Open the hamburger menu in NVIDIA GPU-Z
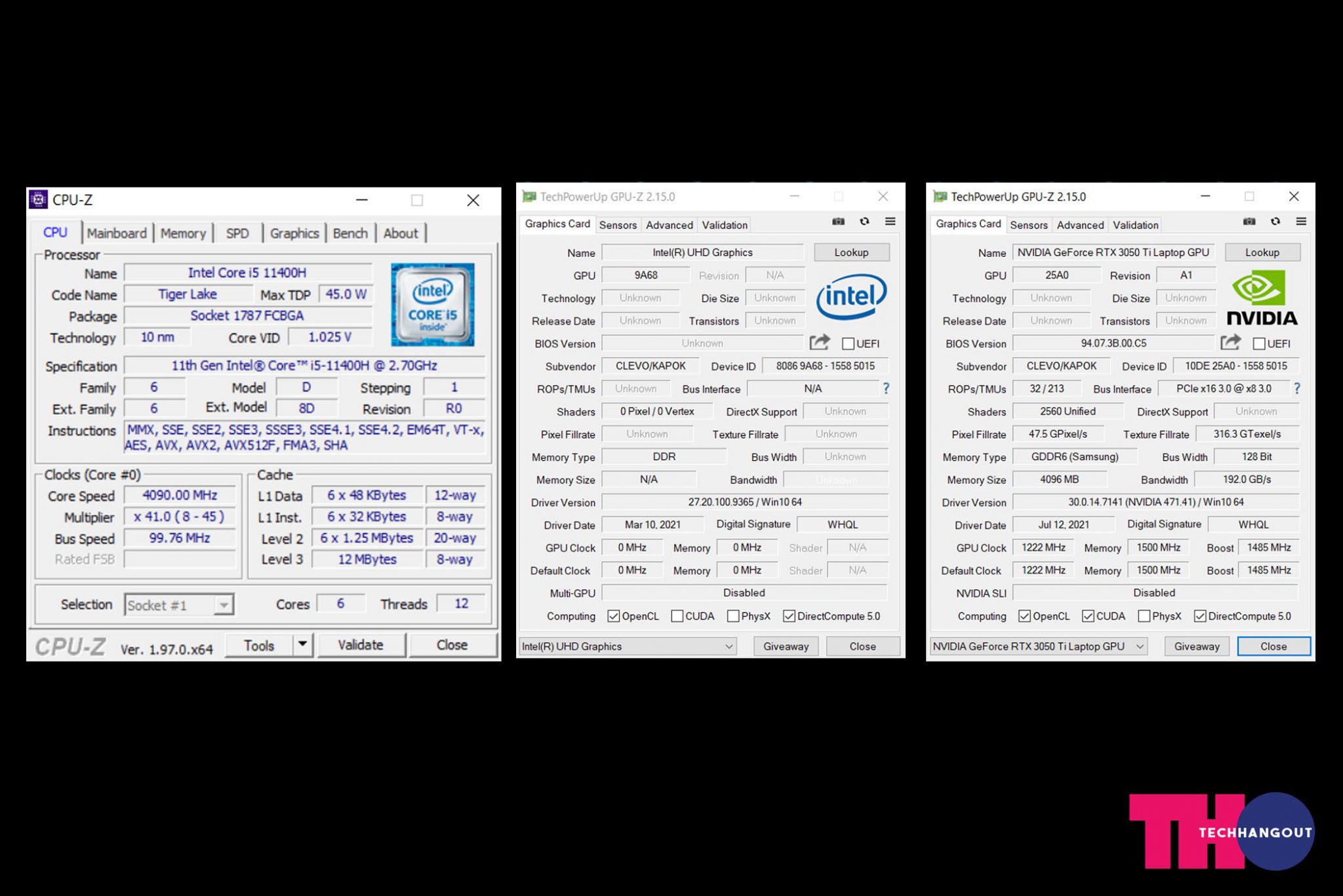 (x=1301, y=222)
